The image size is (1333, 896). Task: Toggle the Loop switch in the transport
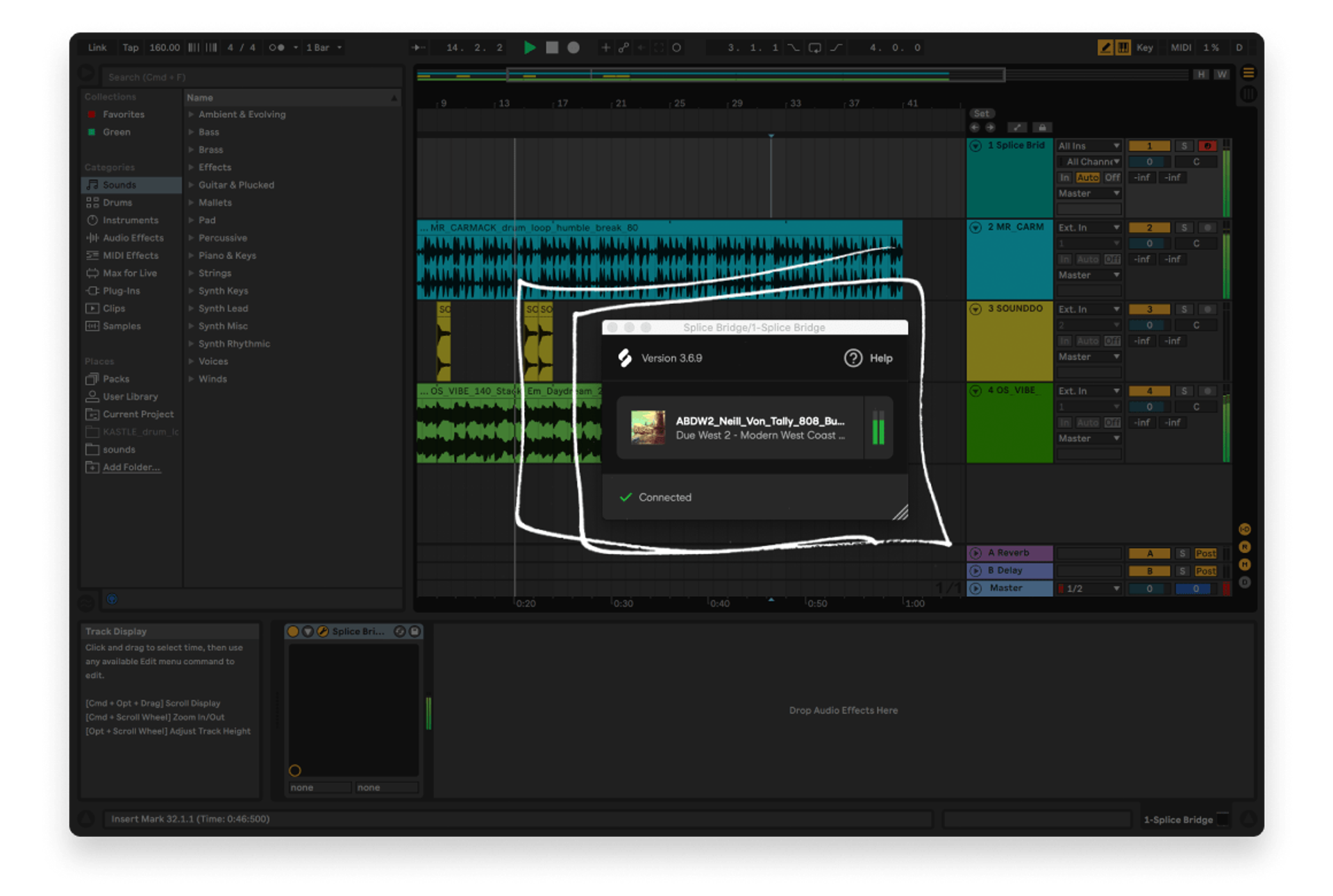[x=814, y=47]
